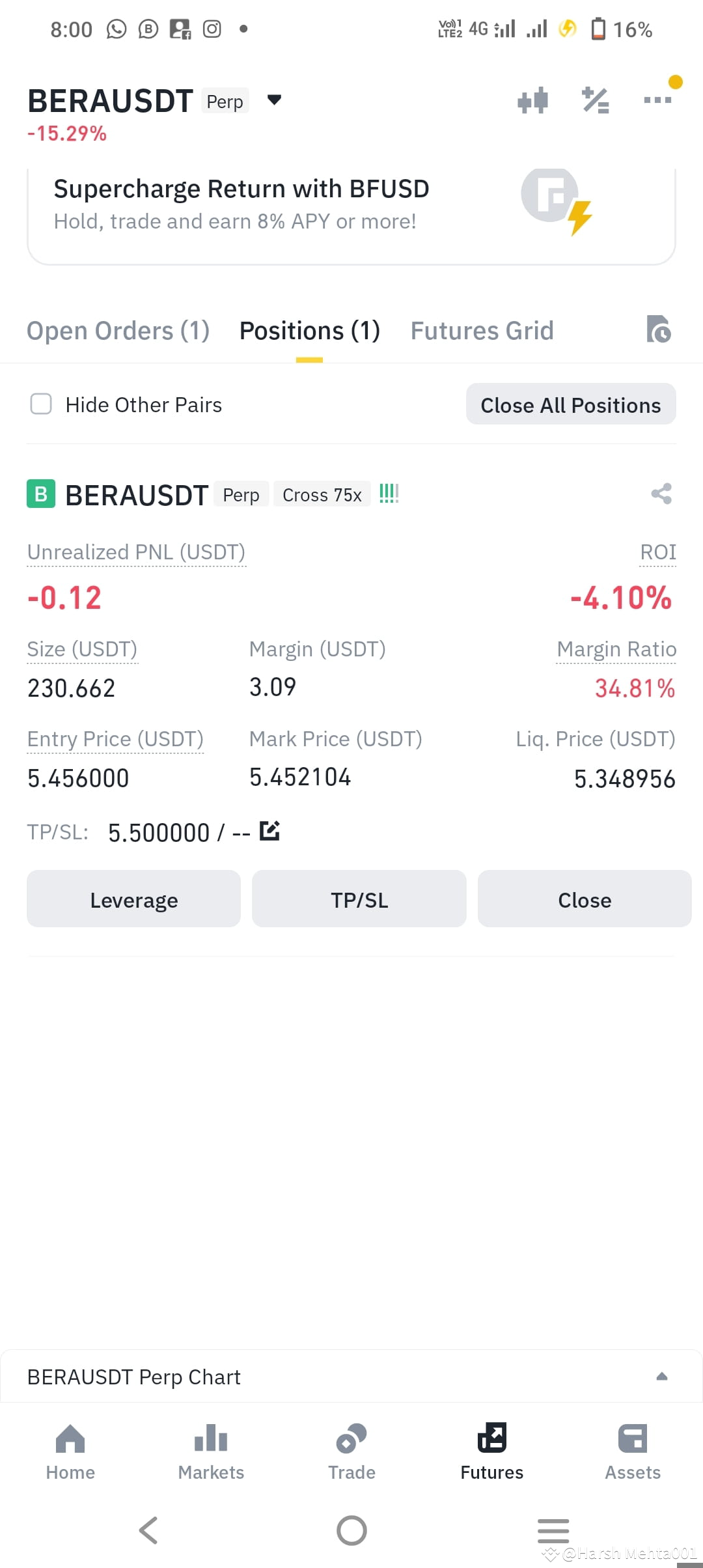Screen dimensions: 703x1568
Task: Tap the TP/SL button
Action: (359, 899)
